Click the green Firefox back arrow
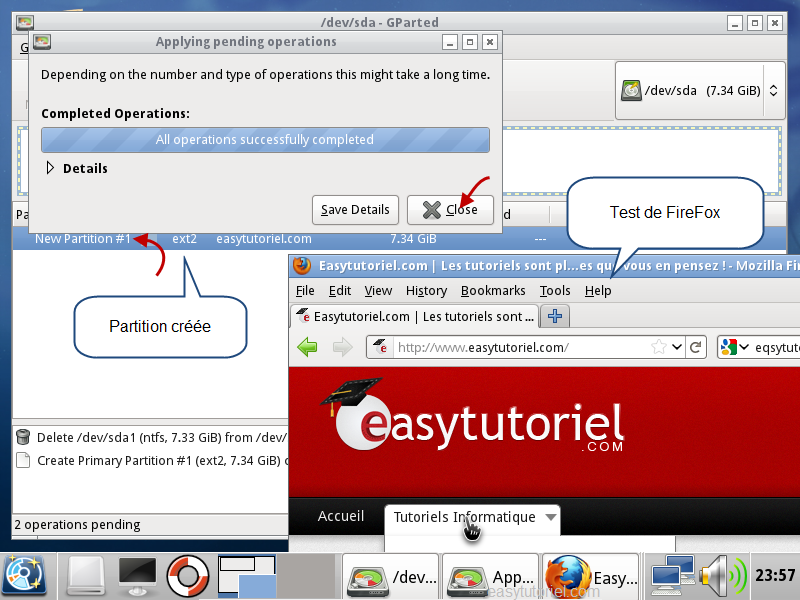Screen dimensions: 800x600 [307, 347]
